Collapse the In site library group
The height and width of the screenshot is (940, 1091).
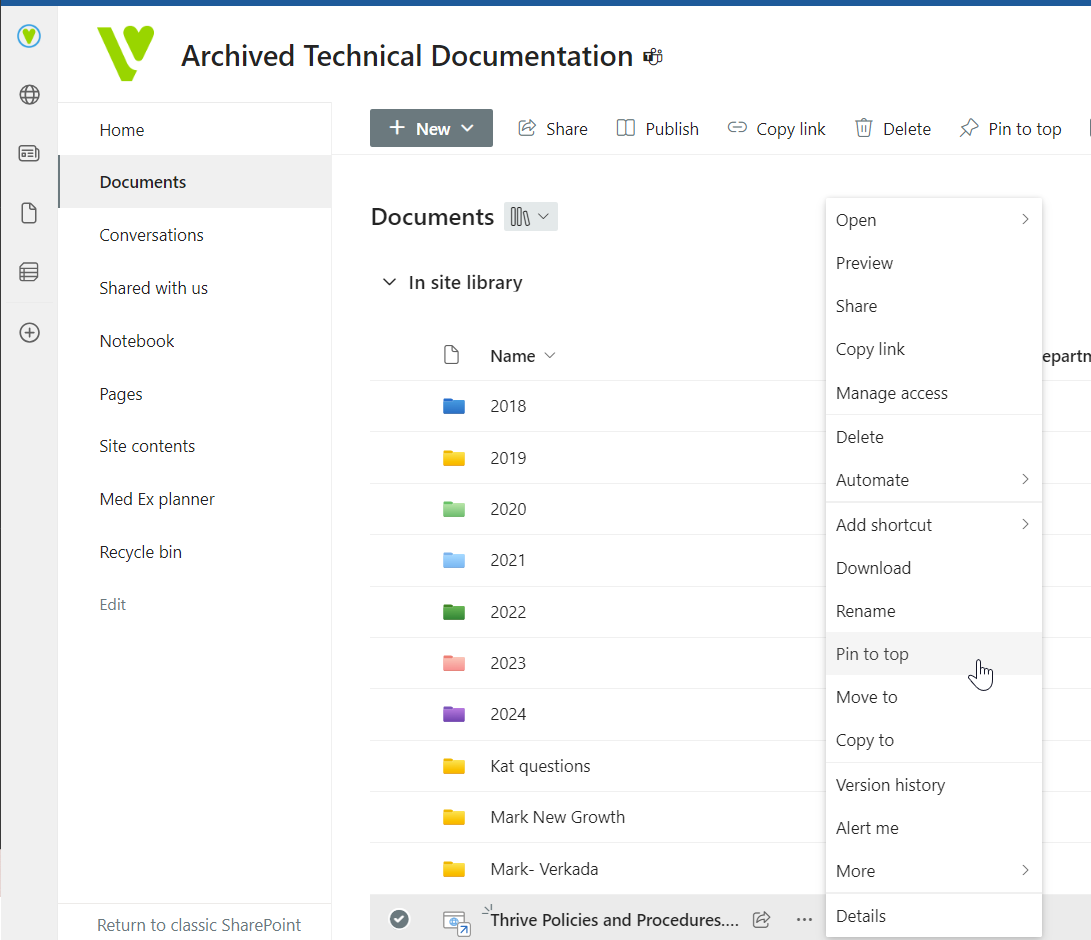click(389, 283)
